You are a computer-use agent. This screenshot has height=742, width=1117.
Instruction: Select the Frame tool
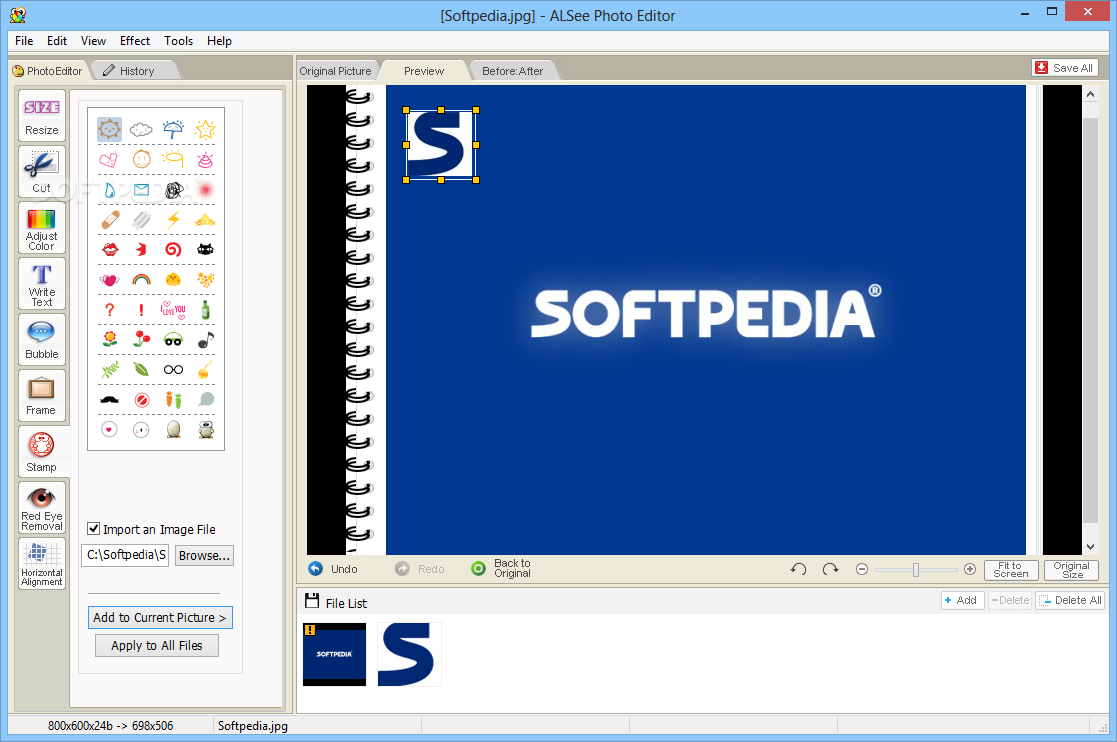point(41,396)
